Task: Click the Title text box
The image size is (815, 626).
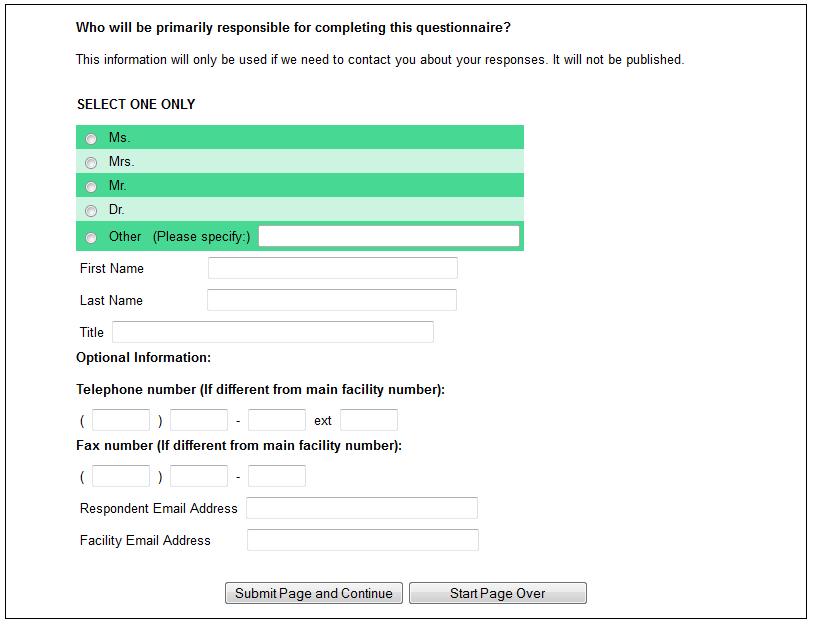Action: 272,332
